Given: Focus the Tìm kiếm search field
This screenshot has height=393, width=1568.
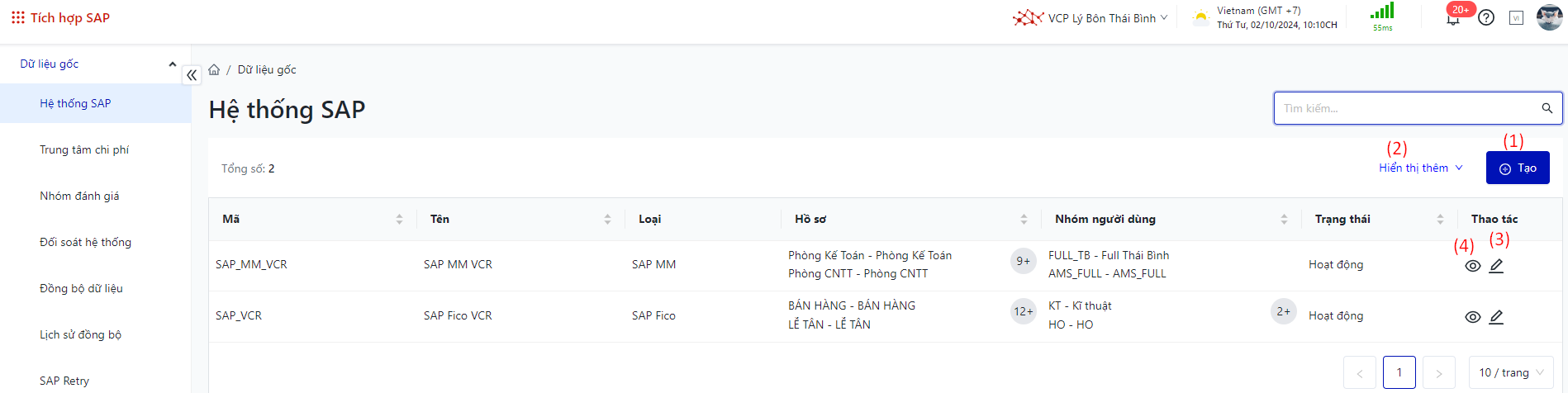Looking at the screenshot, I should point(1404,108).
